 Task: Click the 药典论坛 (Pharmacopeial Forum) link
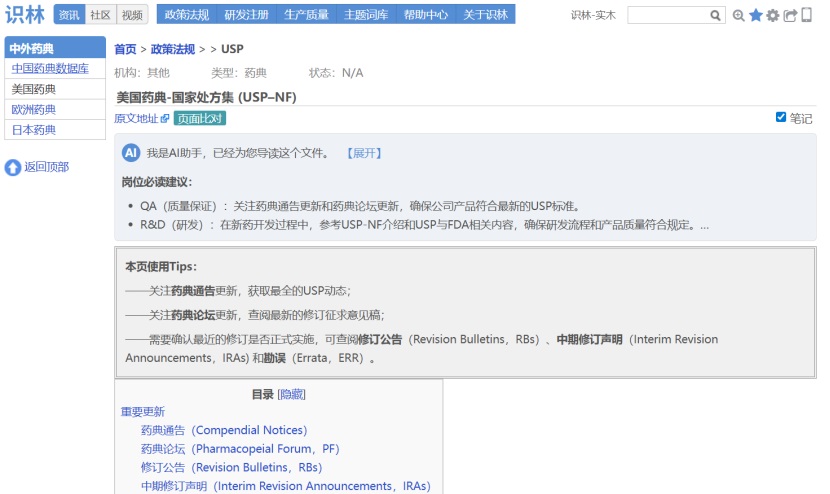coord(240,449)
